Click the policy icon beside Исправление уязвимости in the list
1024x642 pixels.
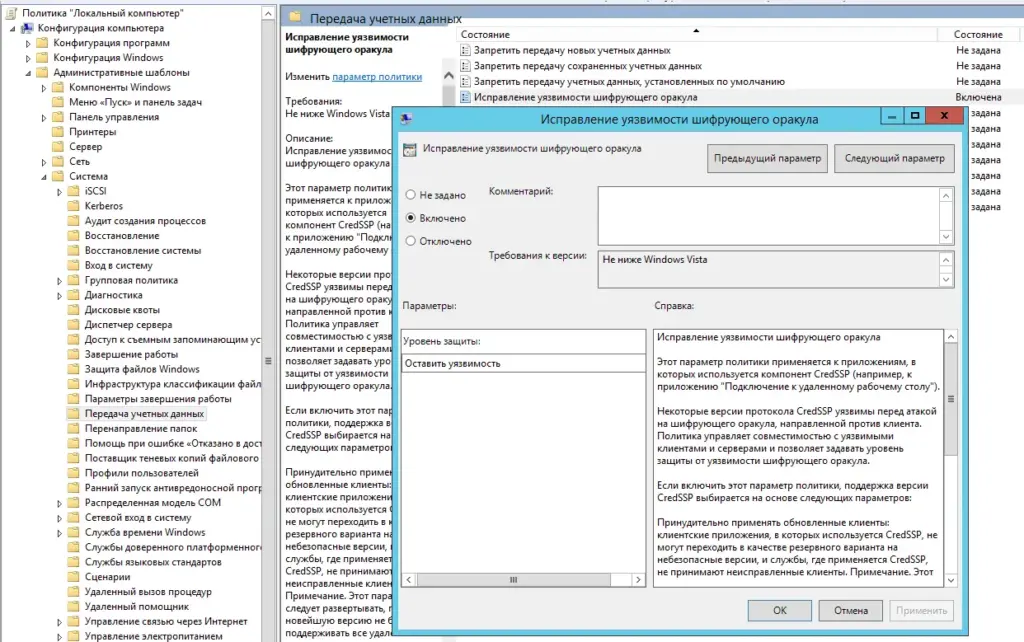click(465, 97)
